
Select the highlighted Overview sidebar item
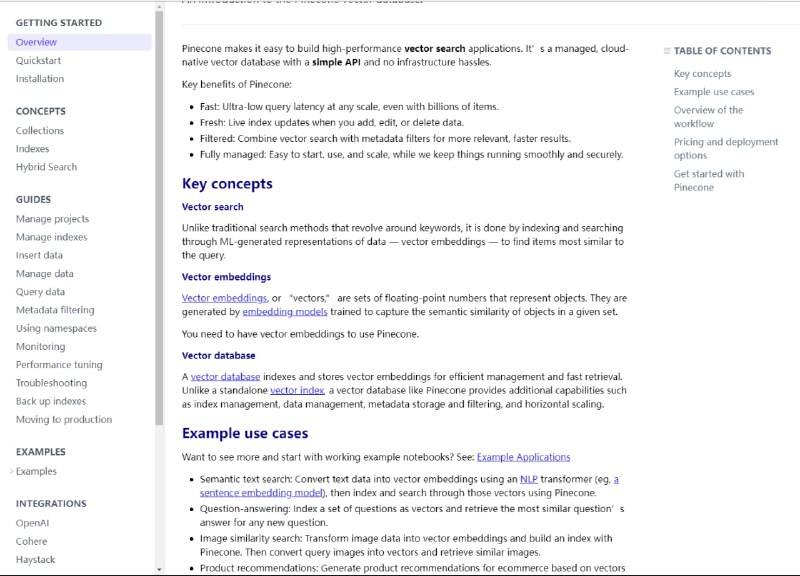(36, 42)
